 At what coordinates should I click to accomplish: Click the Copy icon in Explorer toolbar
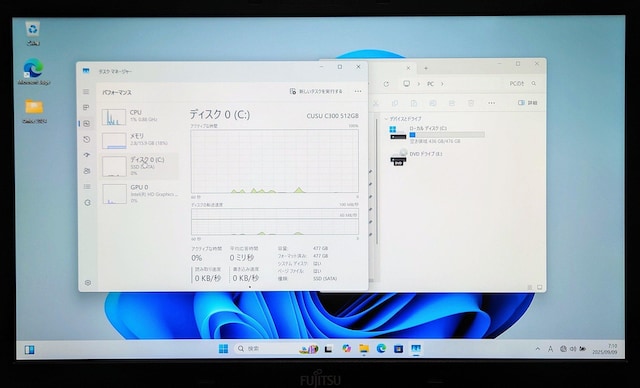coord(395,103)
